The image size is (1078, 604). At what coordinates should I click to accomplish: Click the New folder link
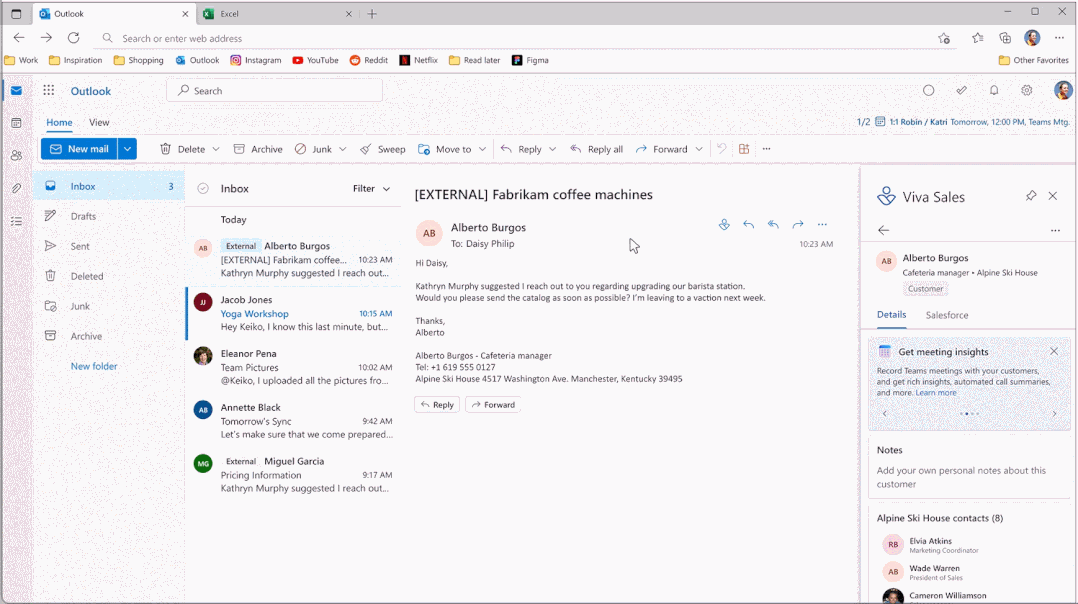pyautogui.click(x=94, y=366)
